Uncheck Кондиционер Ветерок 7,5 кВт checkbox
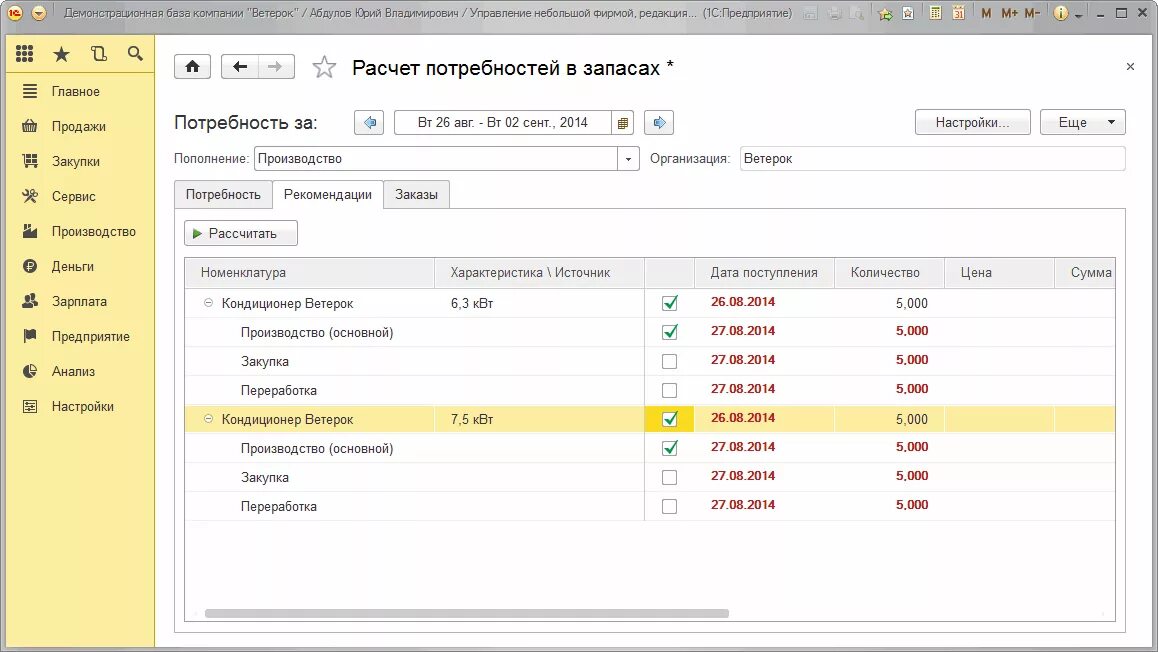The width and height of the screenshot is (1158, 652). point(669,419)
